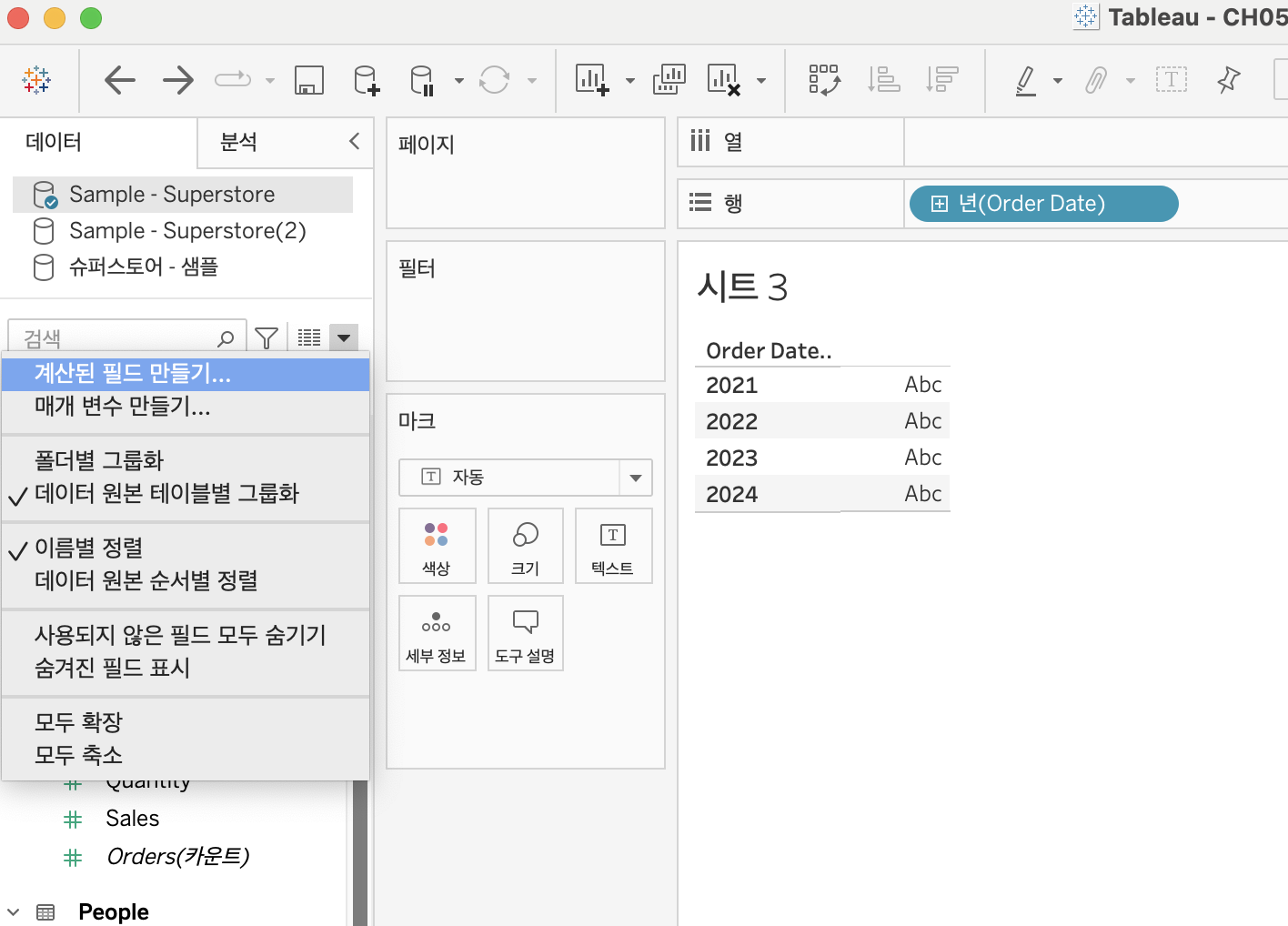Image resolution: width=1288 pixels, height=926 pixels.
Task: Click the view data grid icon
Action: pos(309,338)
